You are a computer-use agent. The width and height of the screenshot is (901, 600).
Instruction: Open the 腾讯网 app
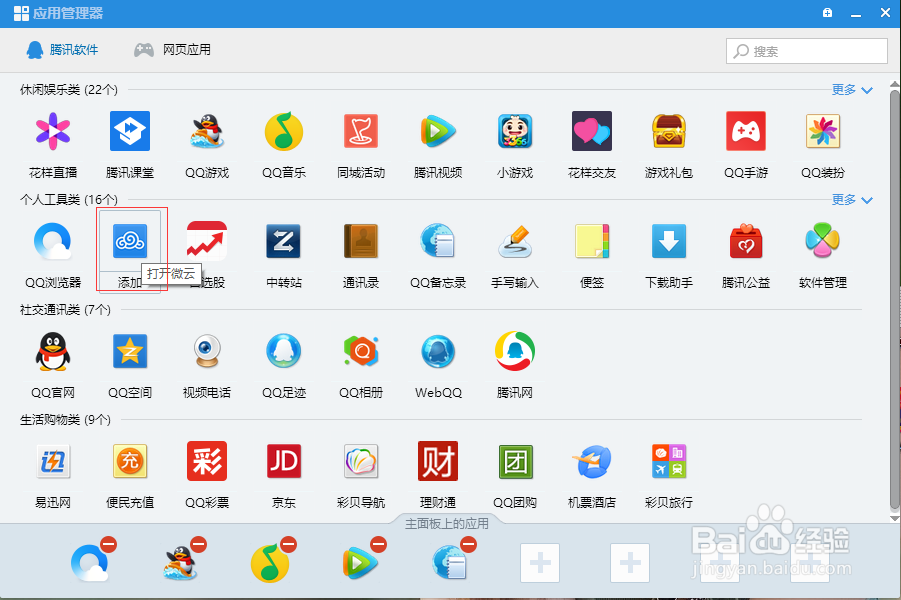(x=515, y=351)
